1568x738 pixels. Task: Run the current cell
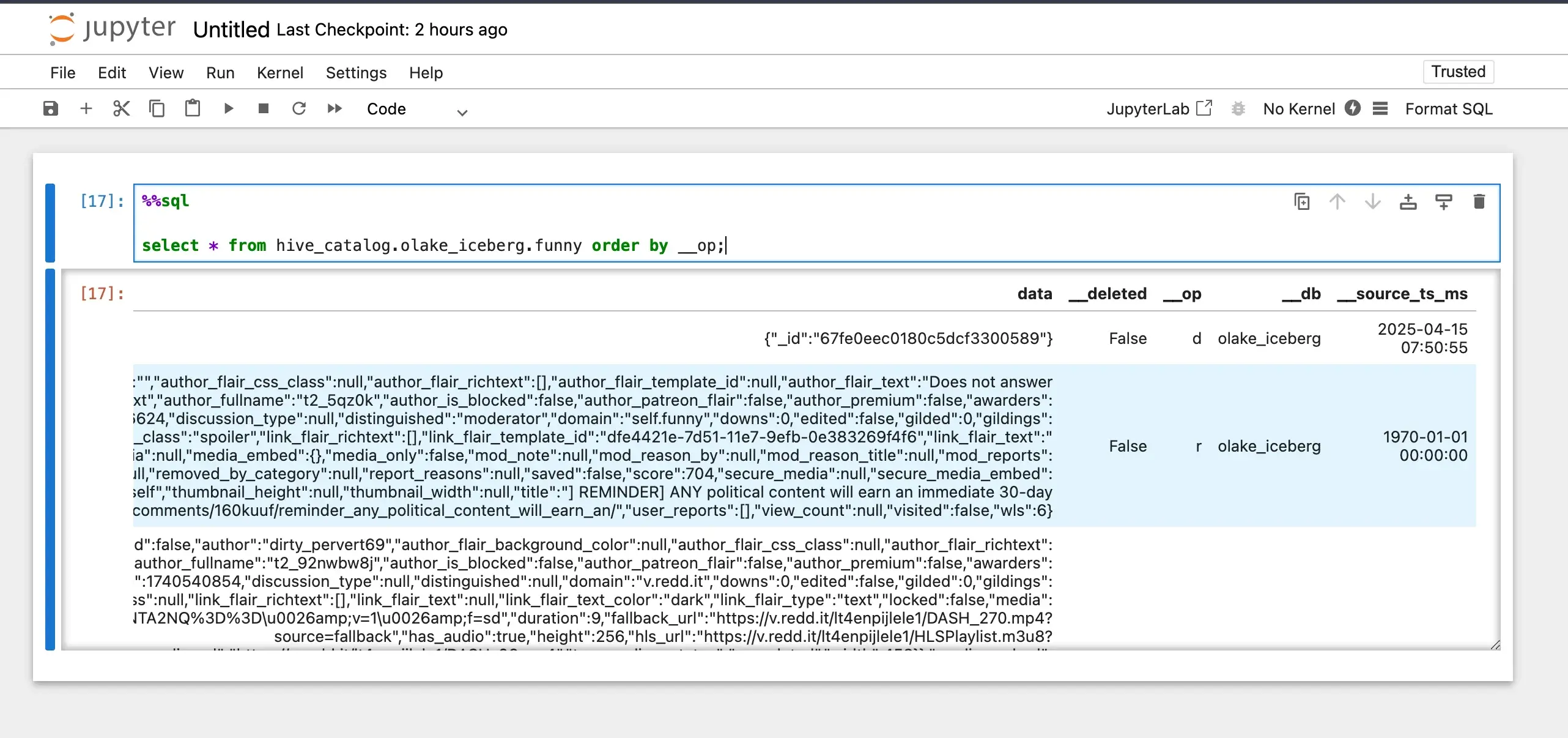(228, 109)
